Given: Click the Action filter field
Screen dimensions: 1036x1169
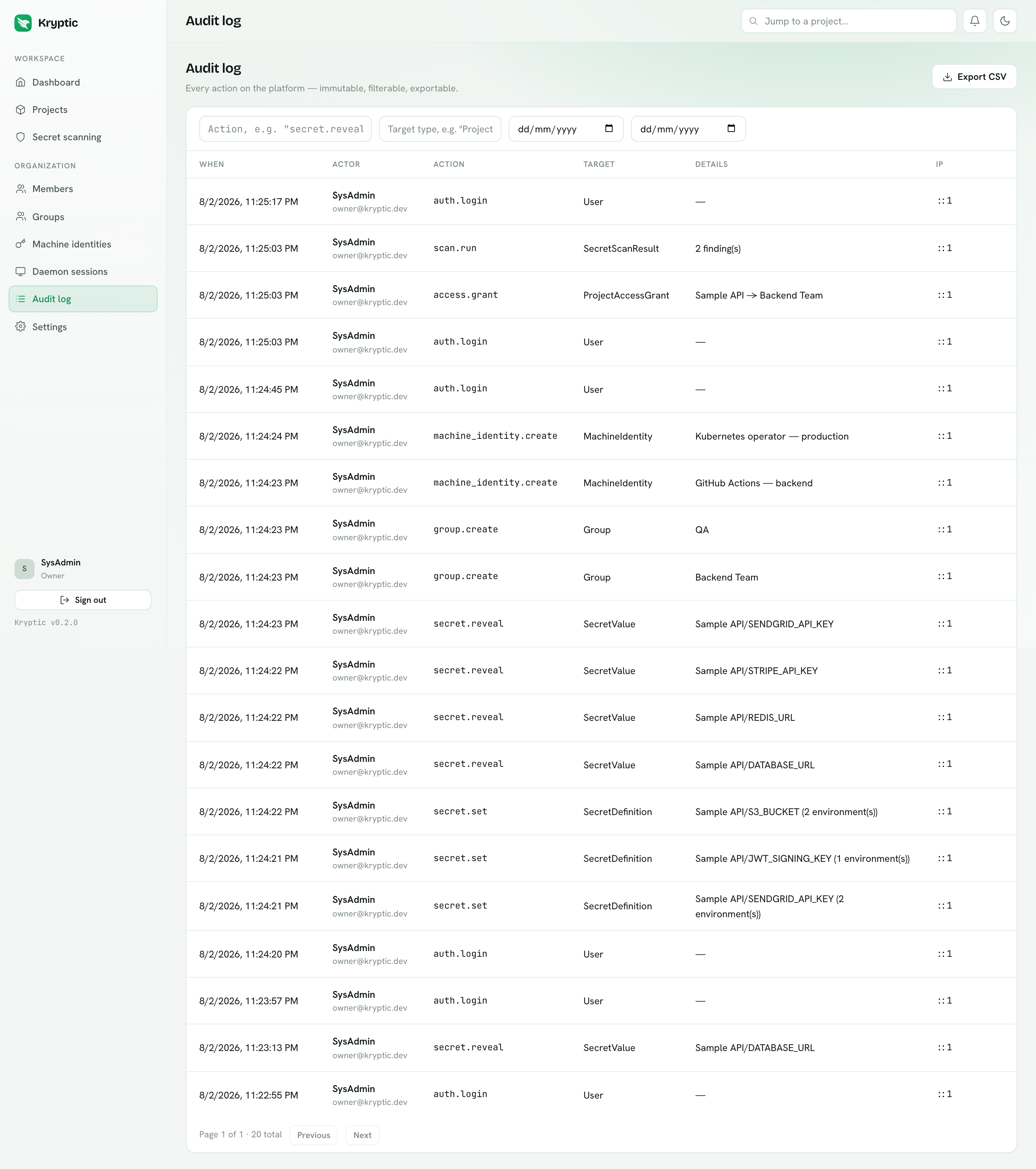Looking at the screenshot, I should pyautogui.click(x=286, y=129).
